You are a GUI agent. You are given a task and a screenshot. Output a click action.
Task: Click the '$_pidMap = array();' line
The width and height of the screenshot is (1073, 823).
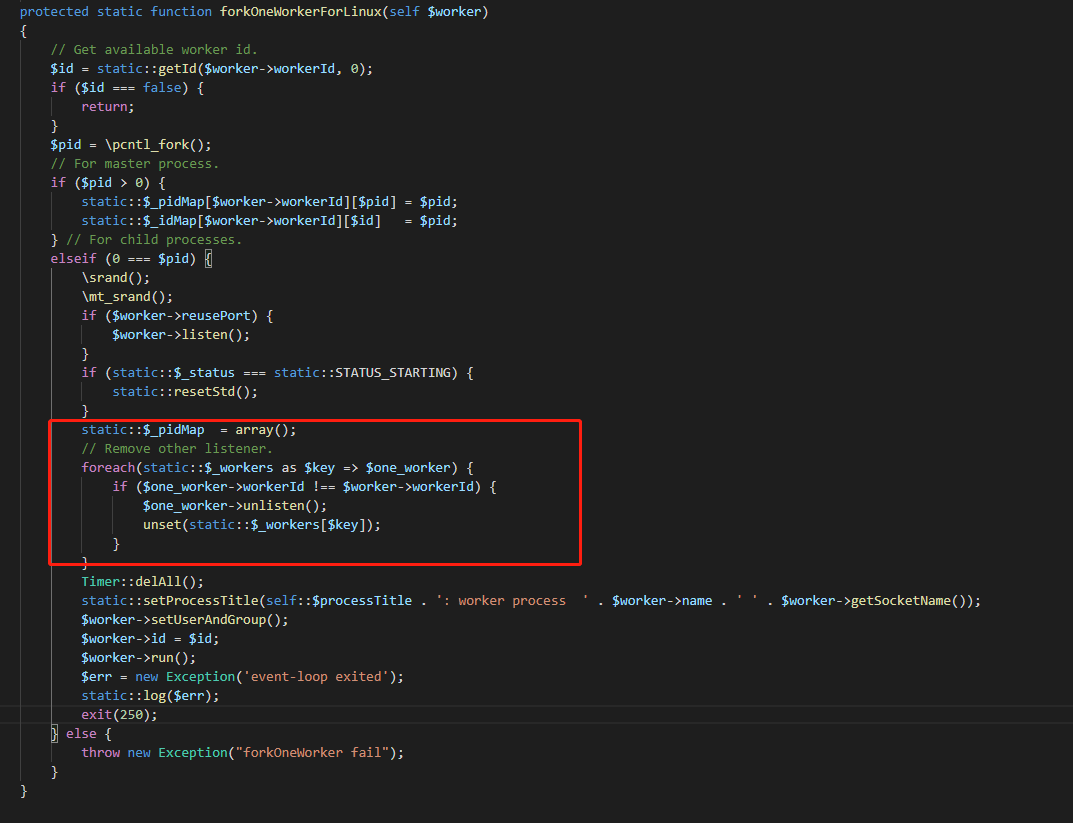tap(189, 430)
